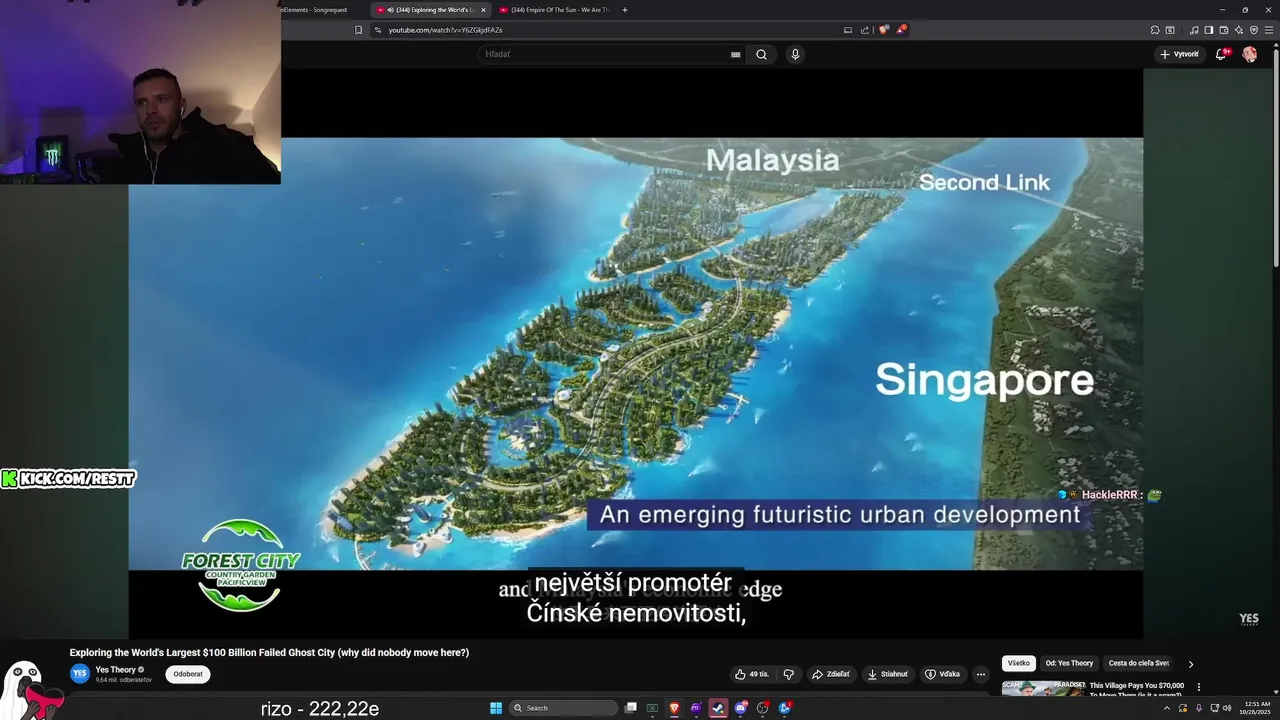Switch to Empire Of The Sun tab
The image size is (1280, 720).
(553, 10)
